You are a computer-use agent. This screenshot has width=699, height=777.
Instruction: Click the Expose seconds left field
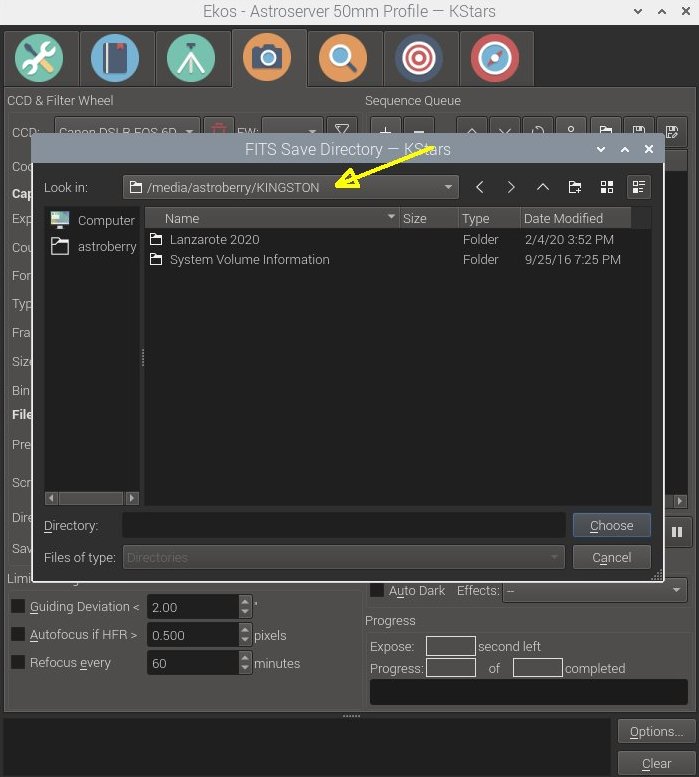(x=451, y=646)
